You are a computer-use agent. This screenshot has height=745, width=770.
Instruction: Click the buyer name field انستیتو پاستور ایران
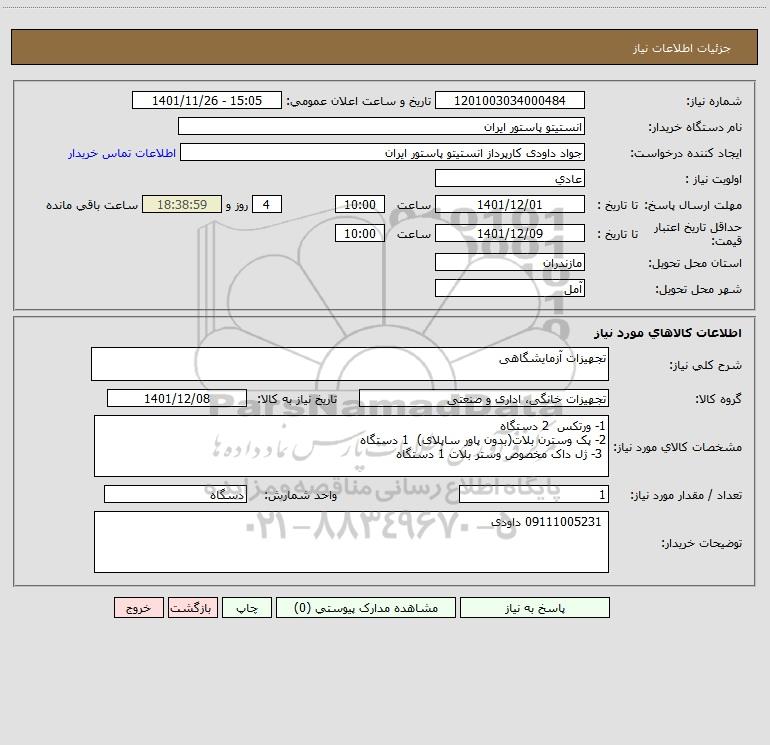381,126
